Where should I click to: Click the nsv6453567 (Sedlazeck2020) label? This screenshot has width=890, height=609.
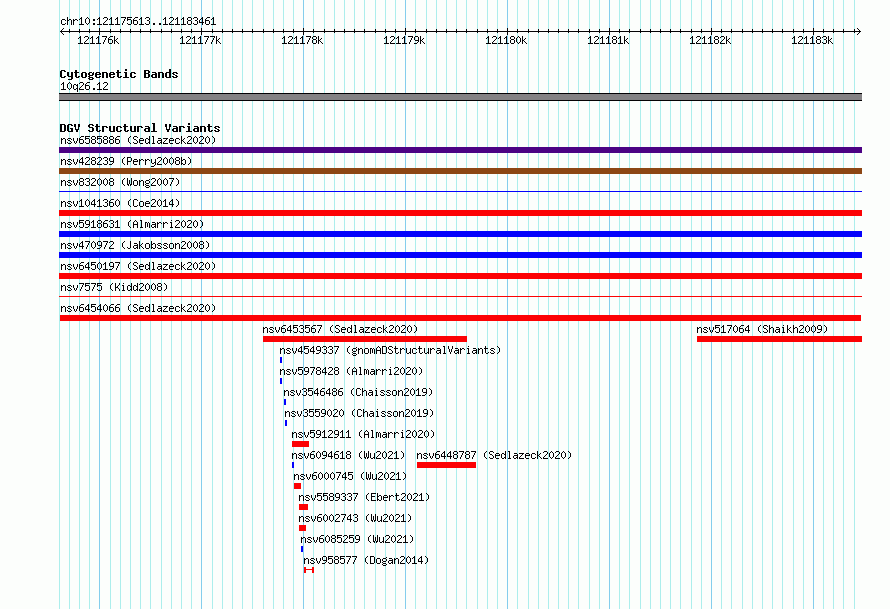pos(340,329)
